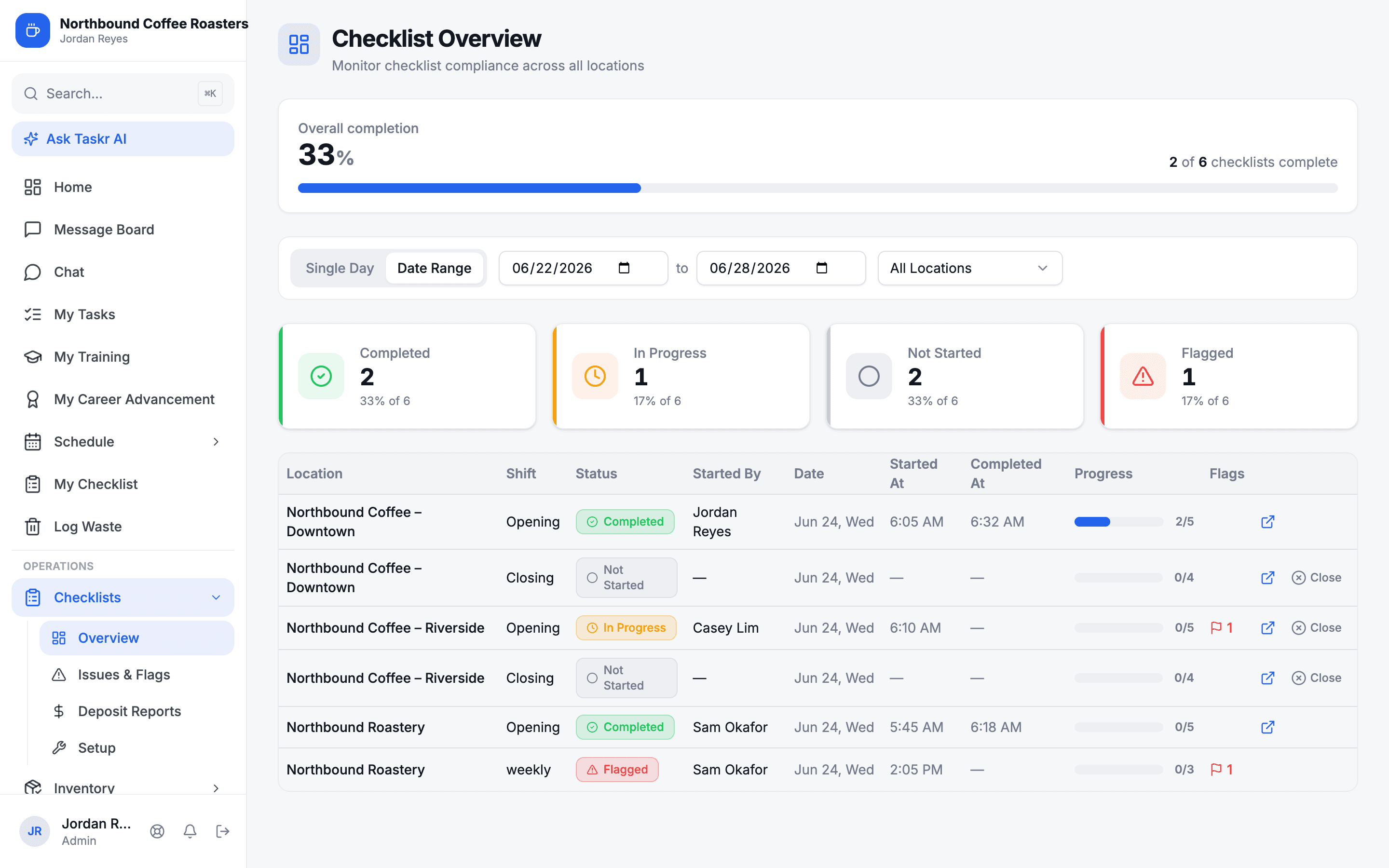This screenshot has height=868, width=1389.
Task: Select the Overview sub-item
Action: (x=136, y=638)
